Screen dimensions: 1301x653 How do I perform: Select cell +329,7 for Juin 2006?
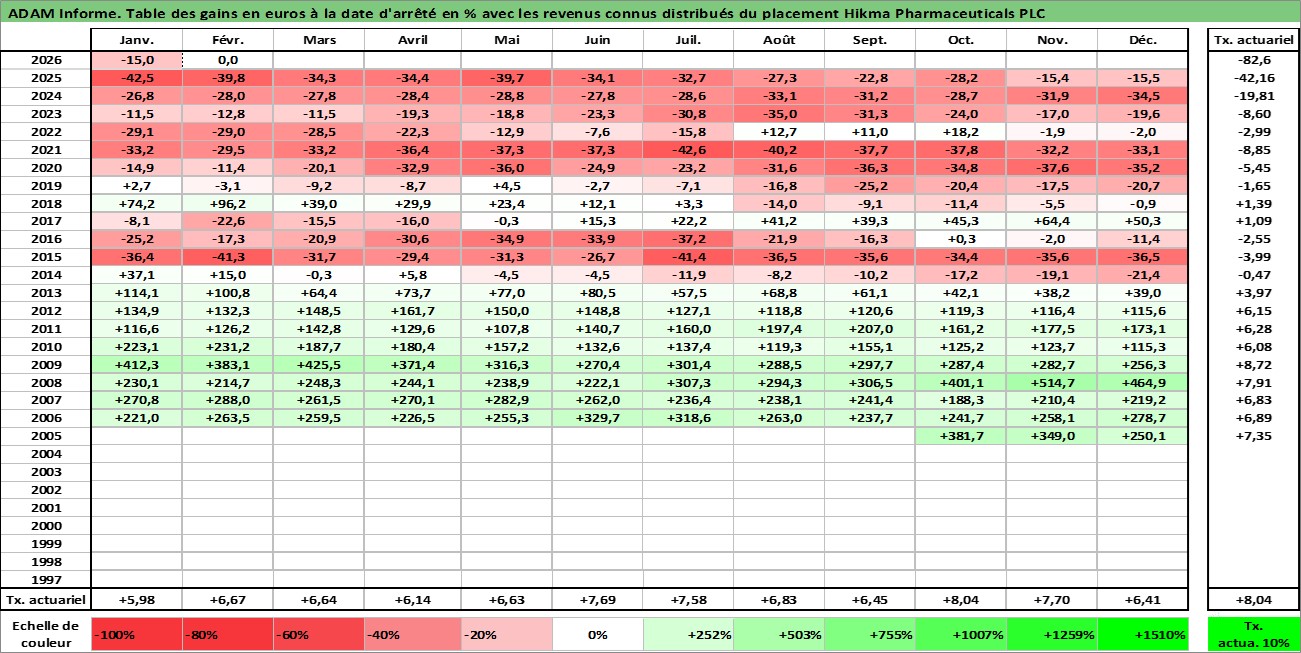tap(597, 418)
